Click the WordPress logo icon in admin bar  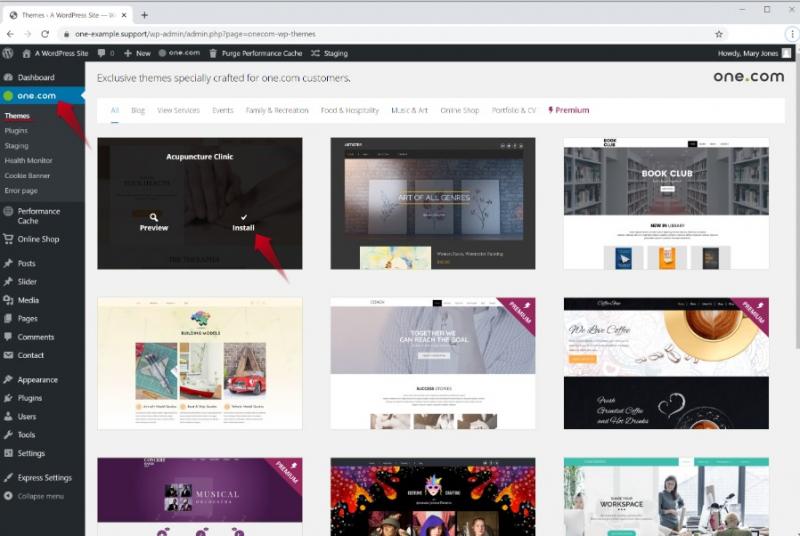coord(8,53)
